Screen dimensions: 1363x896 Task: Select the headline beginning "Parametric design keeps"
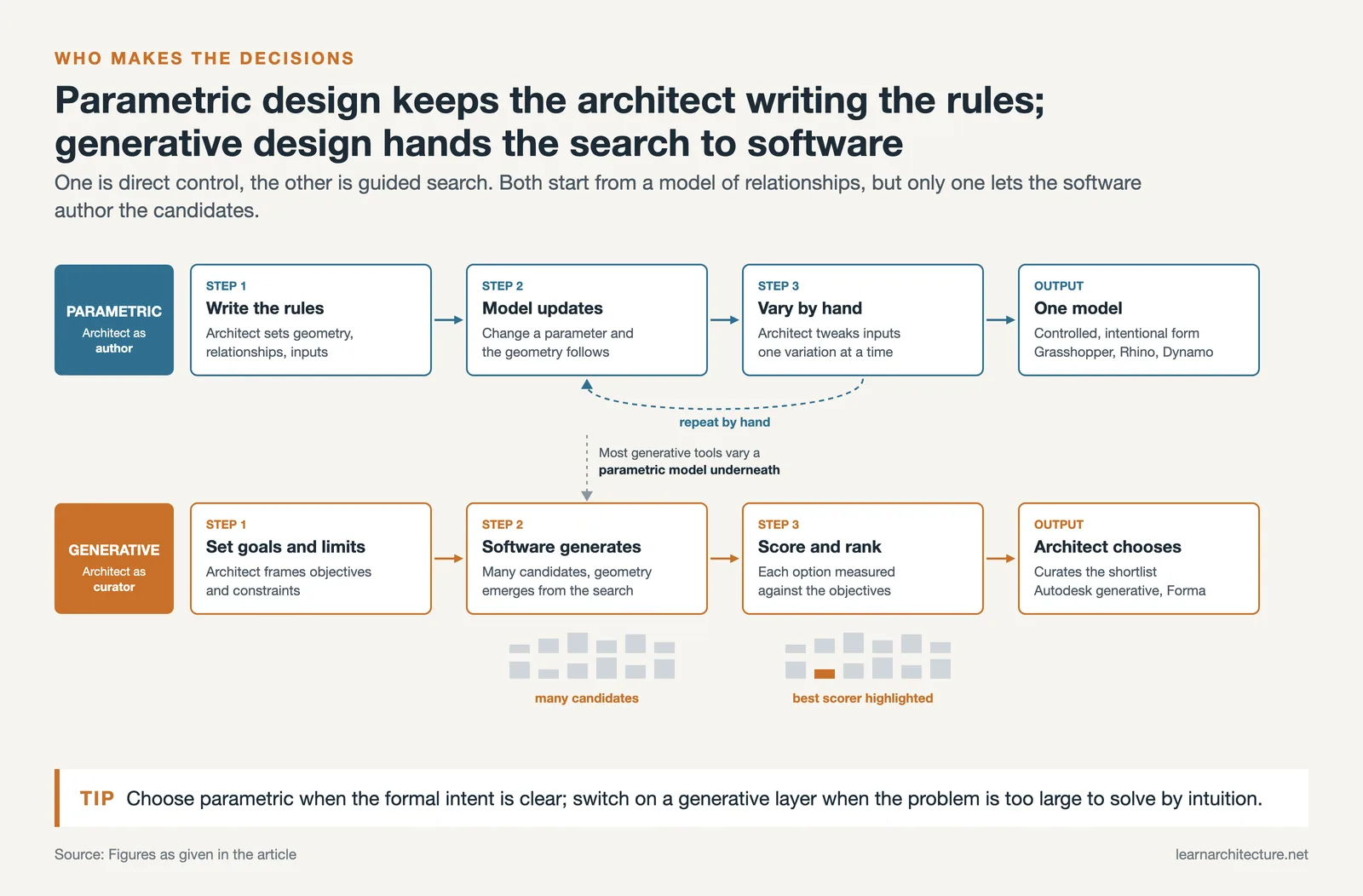pos(549,122)
